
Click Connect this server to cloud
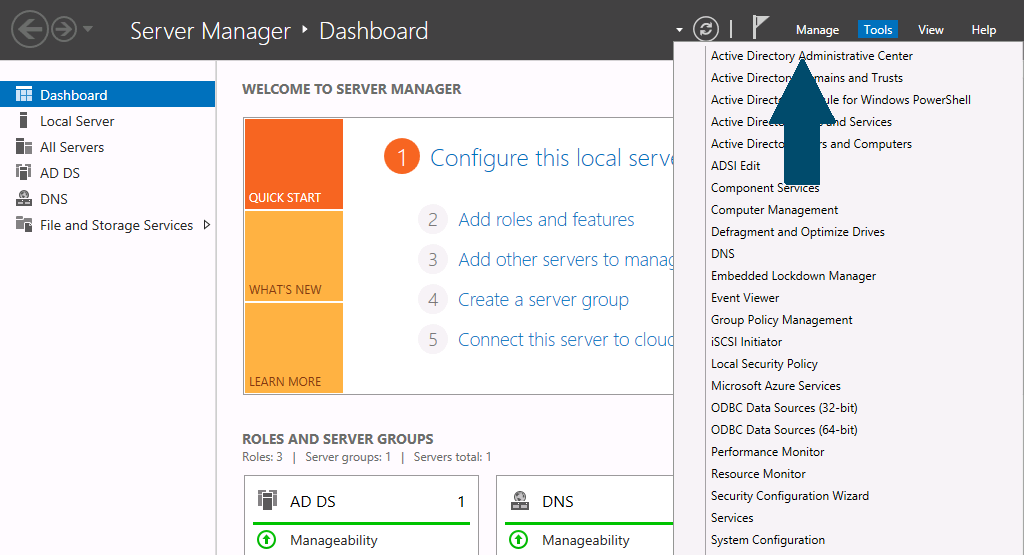pyautogui.click(x=565, y=340)
